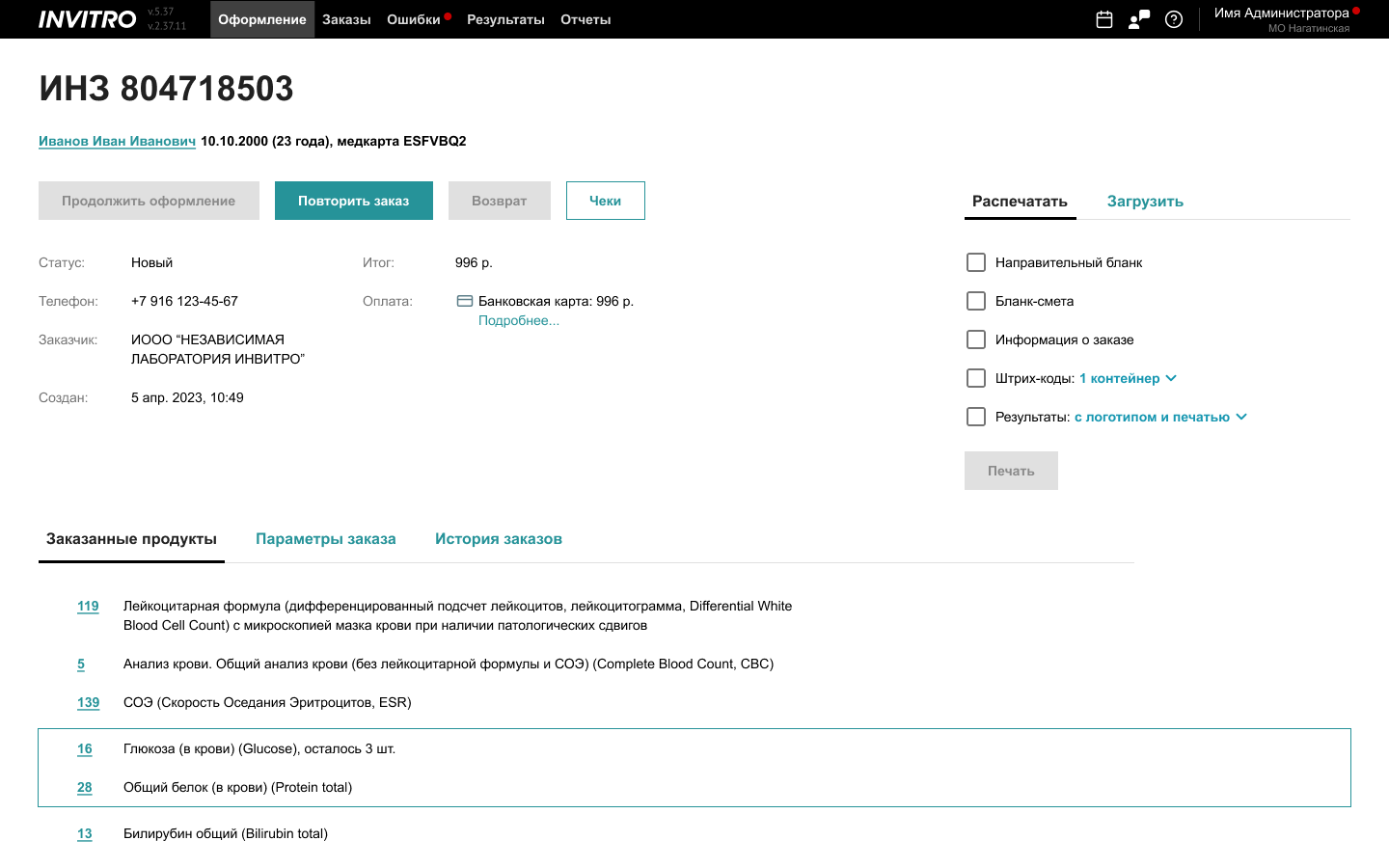Switch to Результаты in top navigation

point(505,19)
